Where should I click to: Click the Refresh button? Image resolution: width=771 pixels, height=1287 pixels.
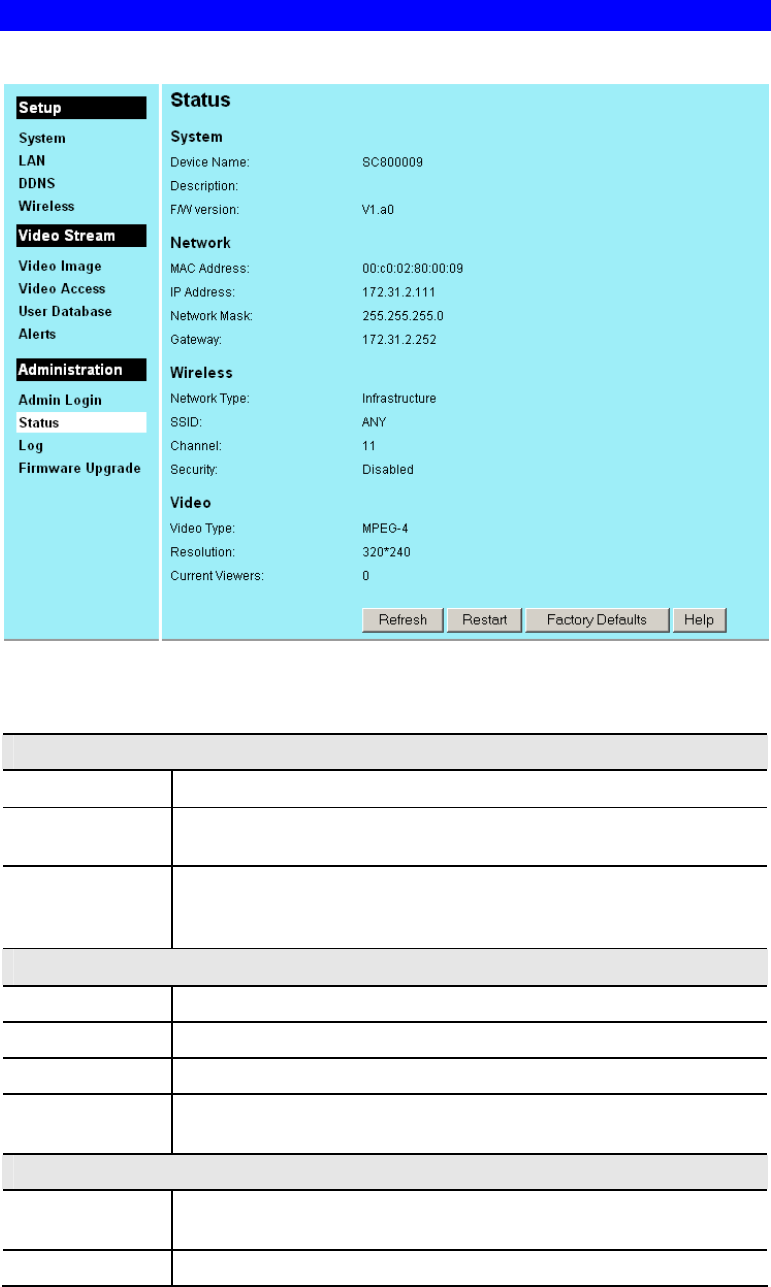coord(402,620)
